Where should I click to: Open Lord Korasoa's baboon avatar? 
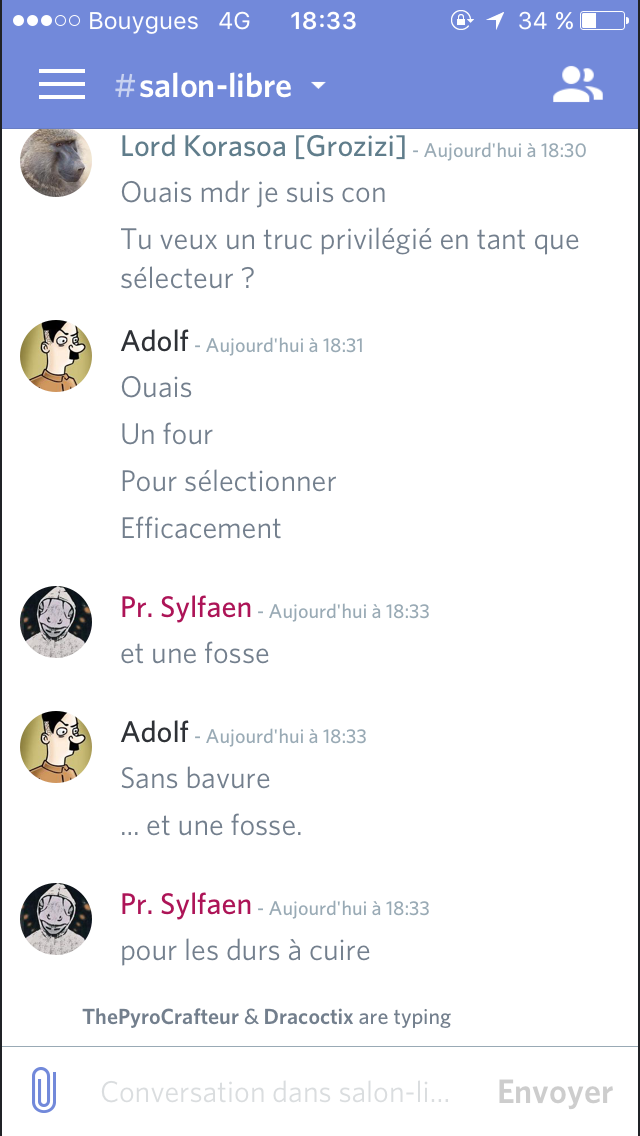pos(56,161)
